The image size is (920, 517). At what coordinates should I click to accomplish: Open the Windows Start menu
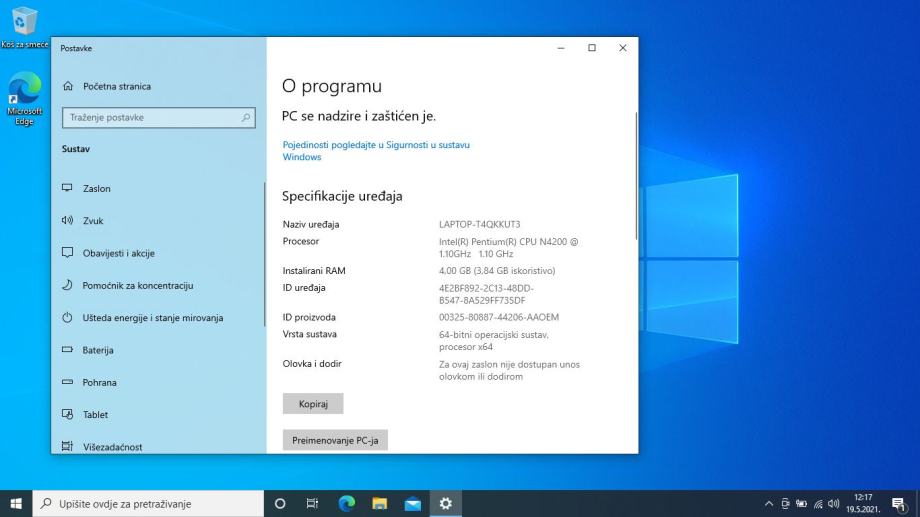click(x=16, y=504)
